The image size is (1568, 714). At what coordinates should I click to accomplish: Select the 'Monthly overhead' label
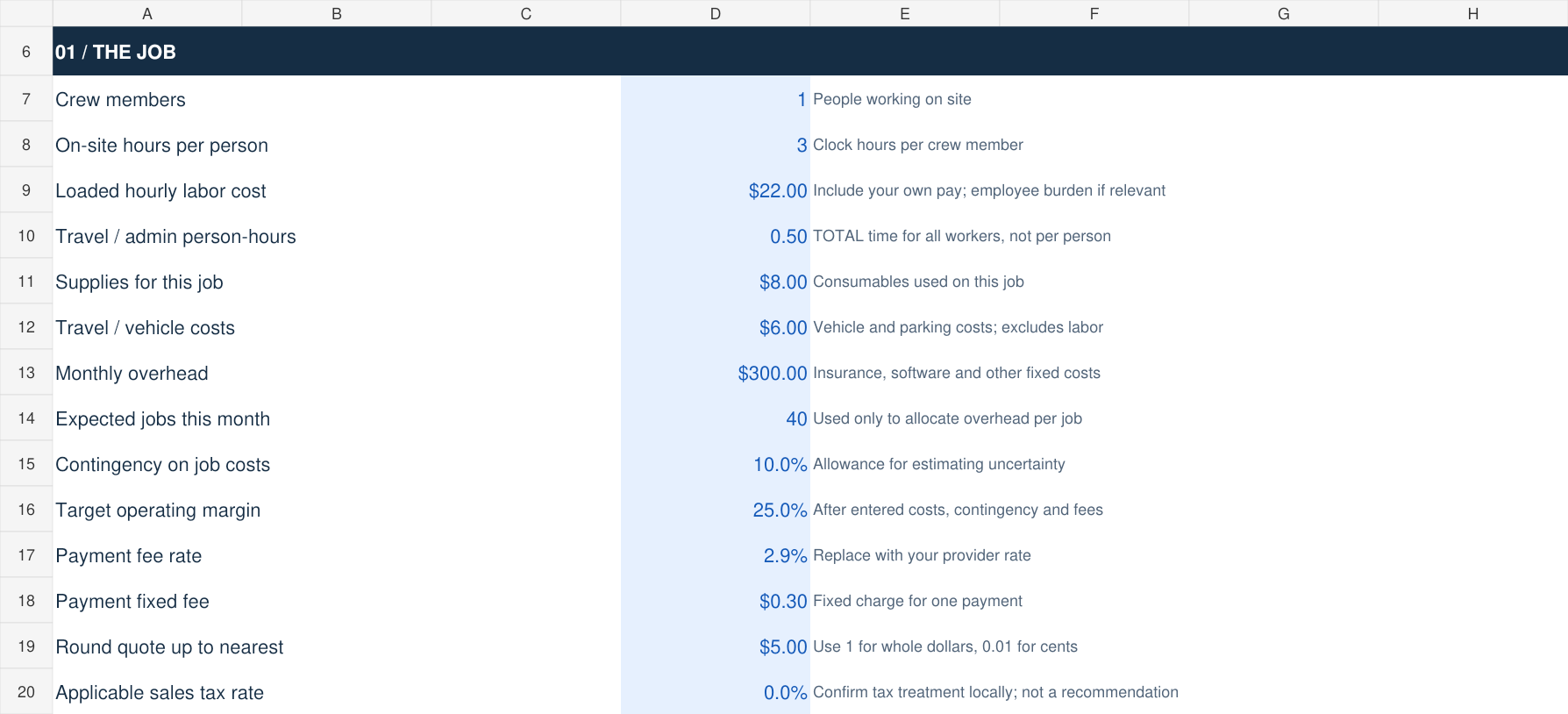pos(132,374)
